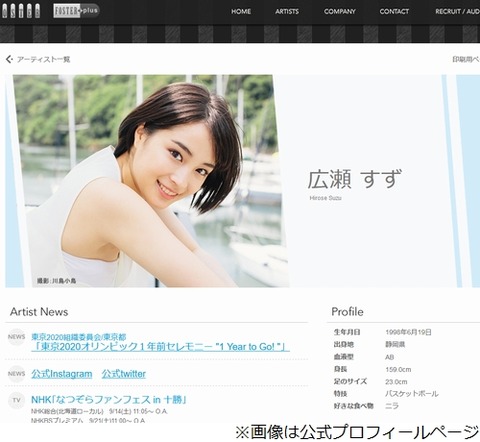
Task: Click the TV badge icon
Action: click(16, 400)
